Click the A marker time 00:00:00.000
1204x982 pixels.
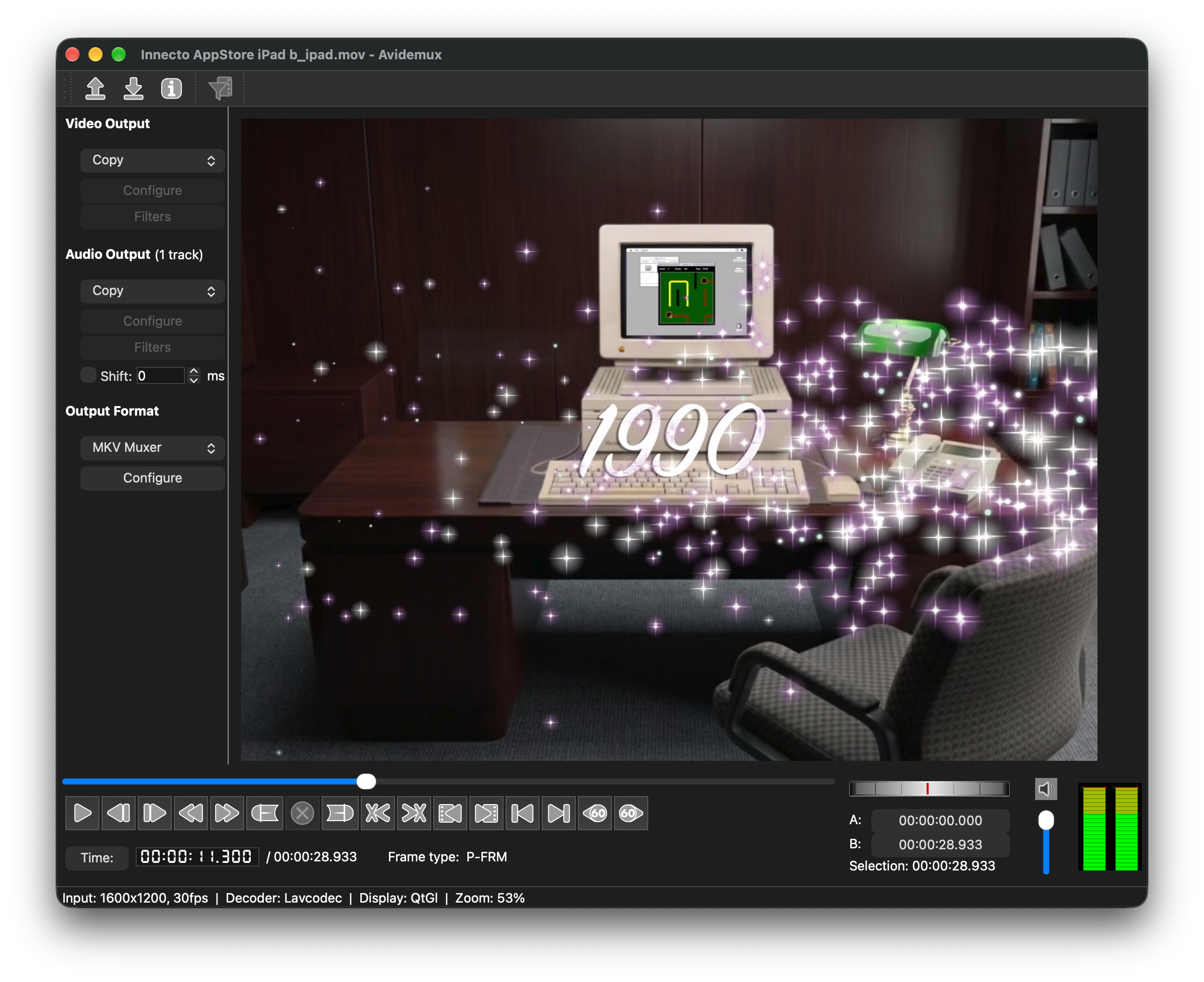(941, 821)
